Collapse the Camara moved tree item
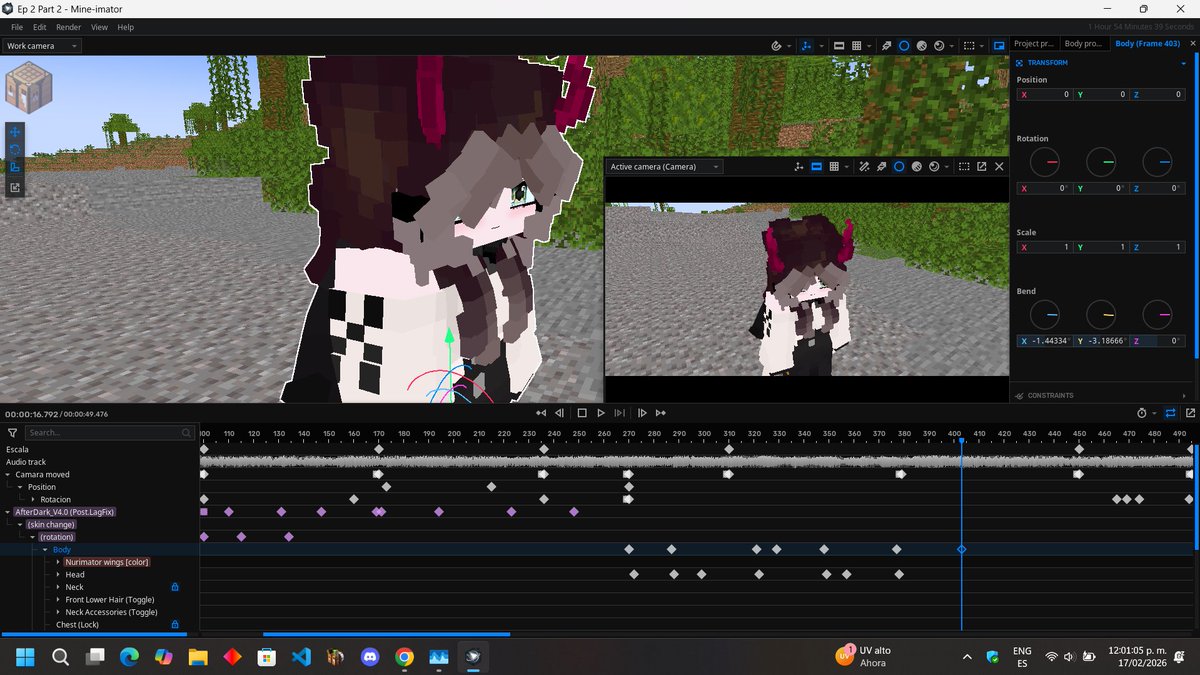Image resolution: width=1200 pixels, height=675 pixels. [8, 474]
